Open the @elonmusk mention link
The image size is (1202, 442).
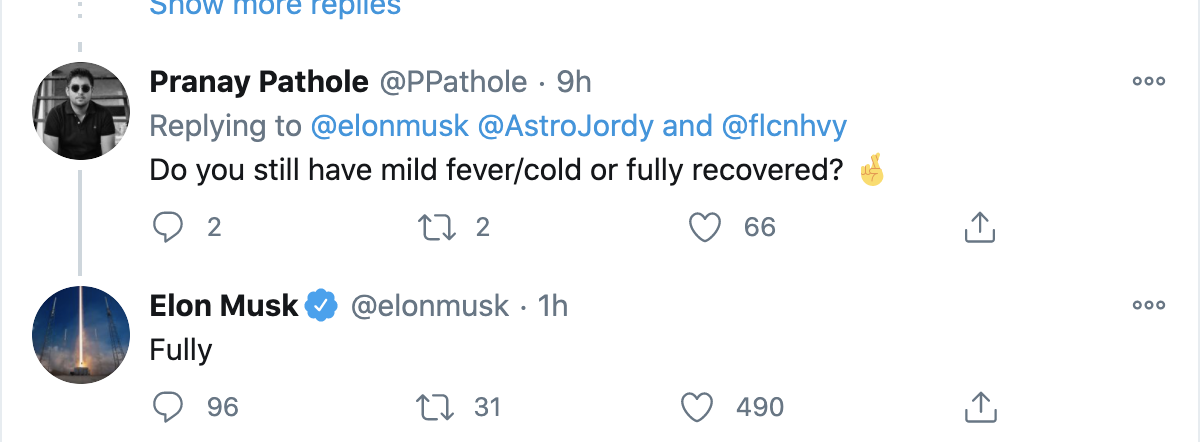[x=378, y=126]
